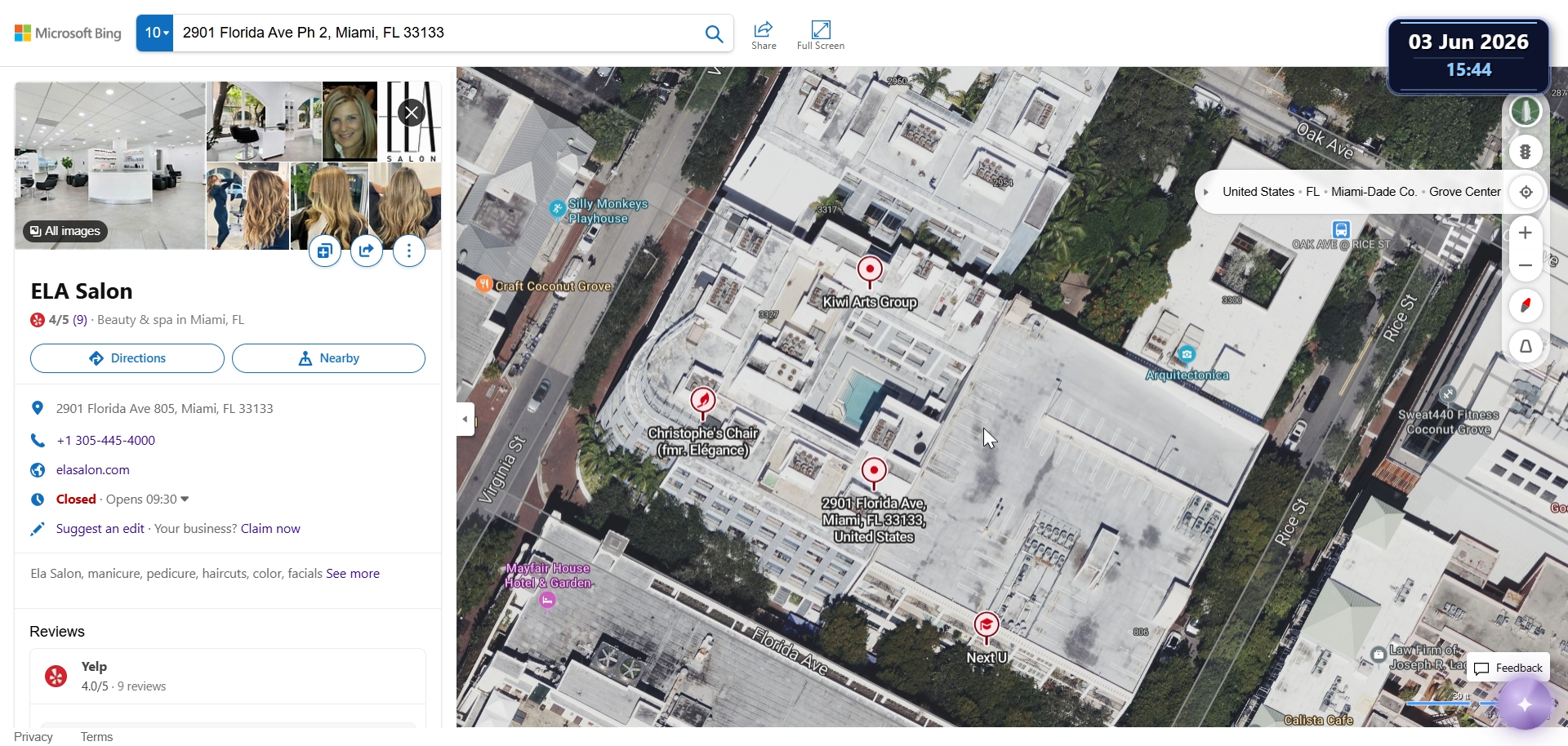The image size is (1568, 746).
Task: Click United States in the breadcrumb
Action: click(x=1258, y=192)
